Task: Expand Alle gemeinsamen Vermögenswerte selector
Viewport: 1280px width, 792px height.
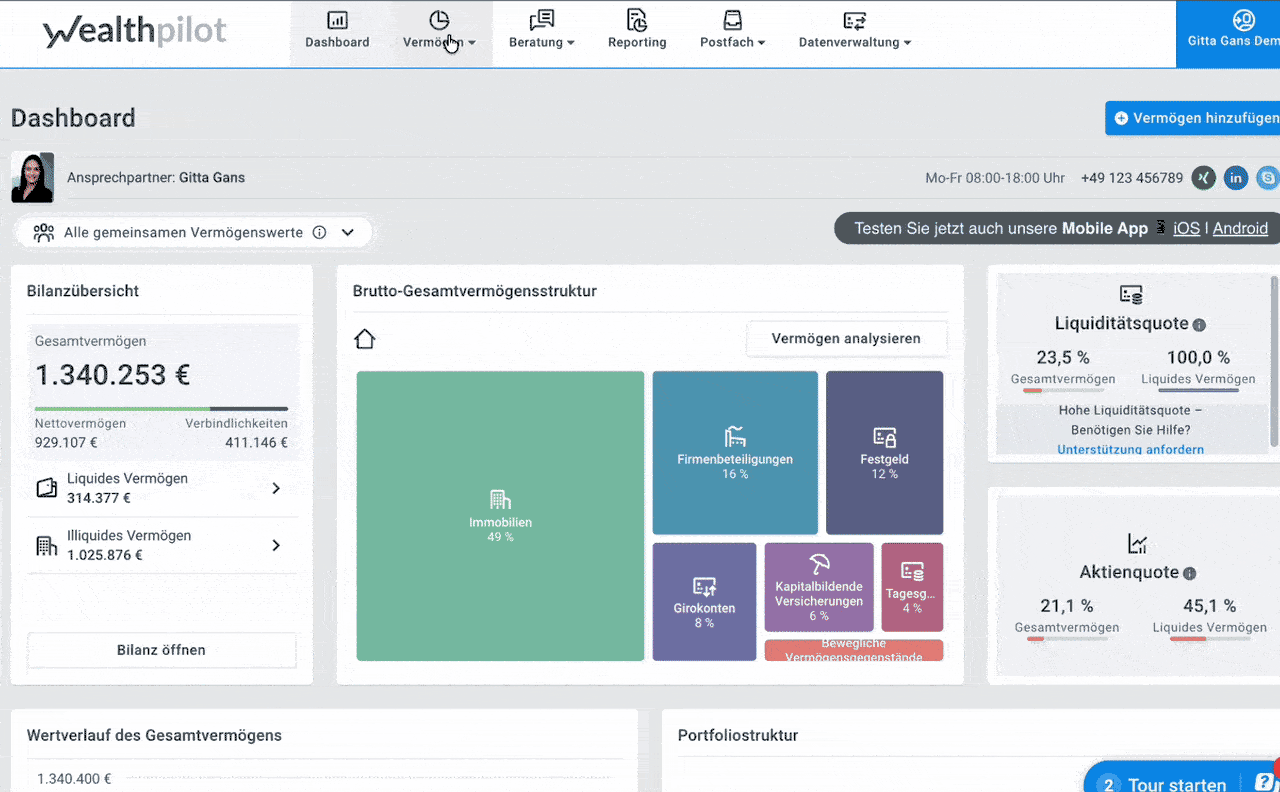Action: [348, 232]
